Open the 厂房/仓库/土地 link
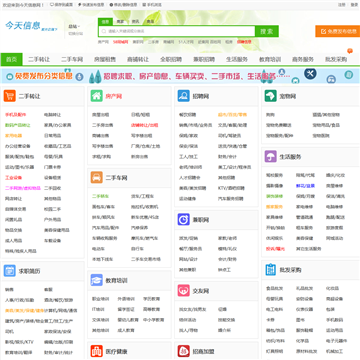Viewport: 360px width, 360px height. click(145, 146)
